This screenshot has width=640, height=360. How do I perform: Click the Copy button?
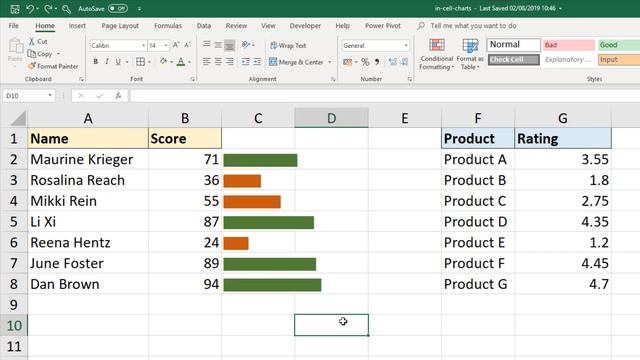click(40, 54)
